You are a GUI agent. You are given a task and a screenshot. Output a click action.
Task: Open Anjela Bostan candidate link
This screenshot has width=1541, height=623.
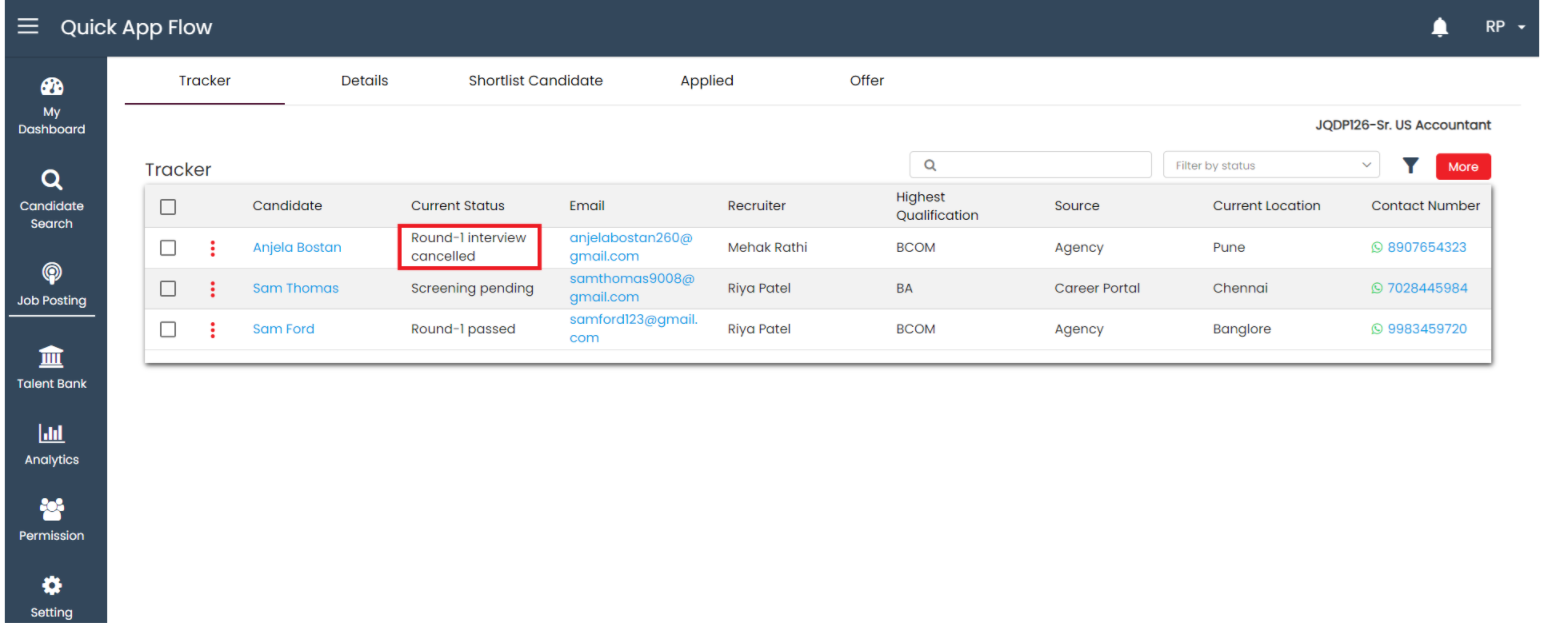(297, 248)
